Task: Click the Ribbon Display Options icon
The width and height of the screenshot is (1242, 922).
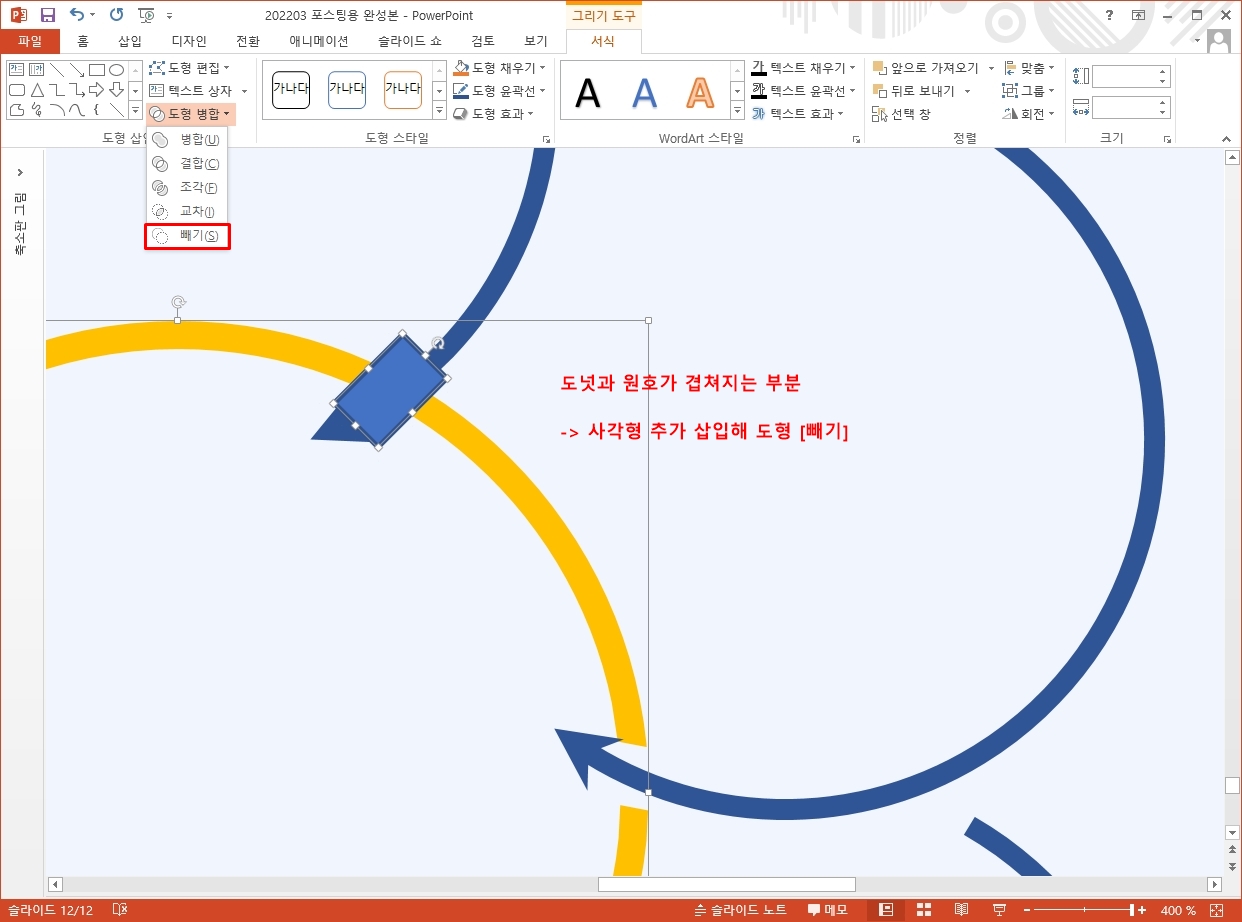Action: (x=1139, y=15)
